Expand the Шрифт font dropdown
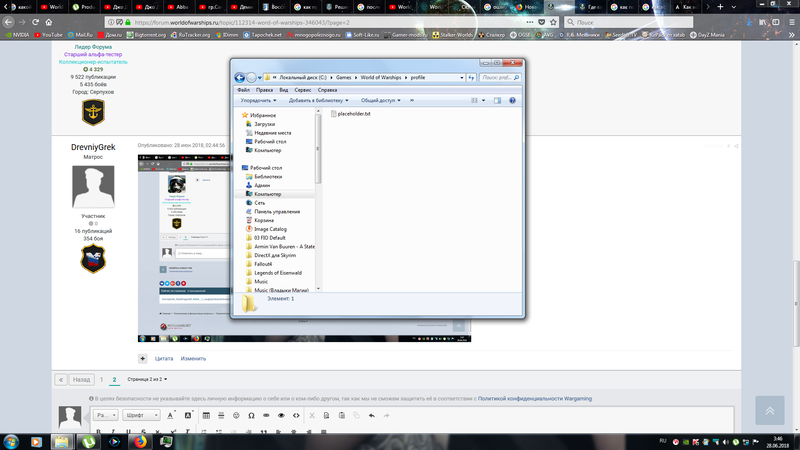Viewport: 800px width, 450px height. (x=140, y=415)
